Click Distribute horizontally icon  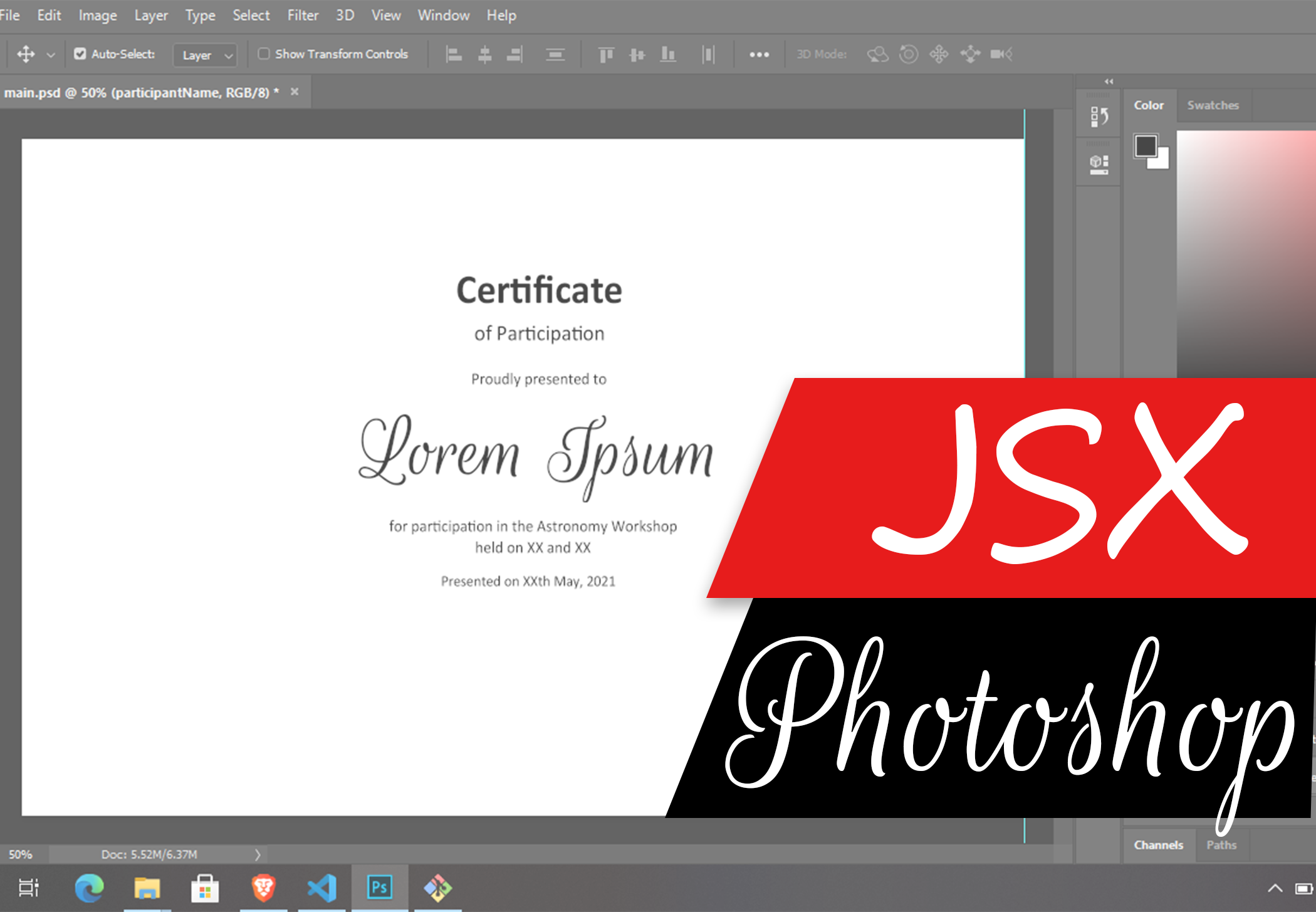click(708, 55)
